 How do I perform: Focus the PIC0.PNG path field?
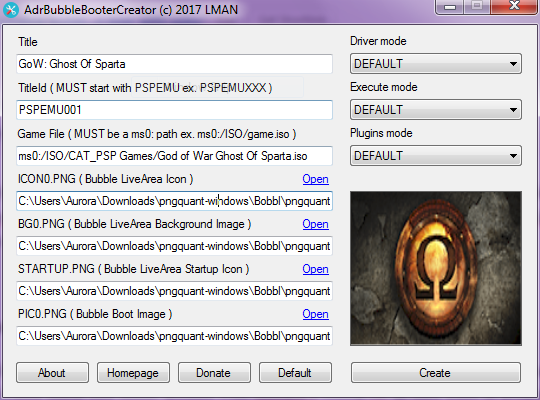point(174,336)
